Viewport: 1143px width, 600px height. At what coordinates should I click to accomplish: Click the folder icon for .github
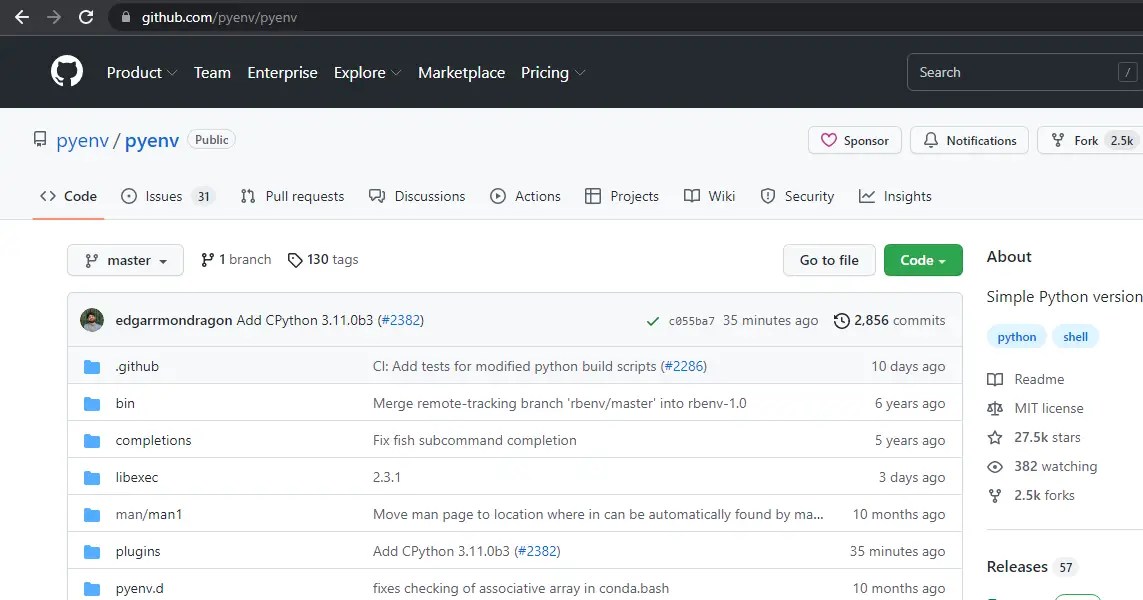(x=92, y=367)
